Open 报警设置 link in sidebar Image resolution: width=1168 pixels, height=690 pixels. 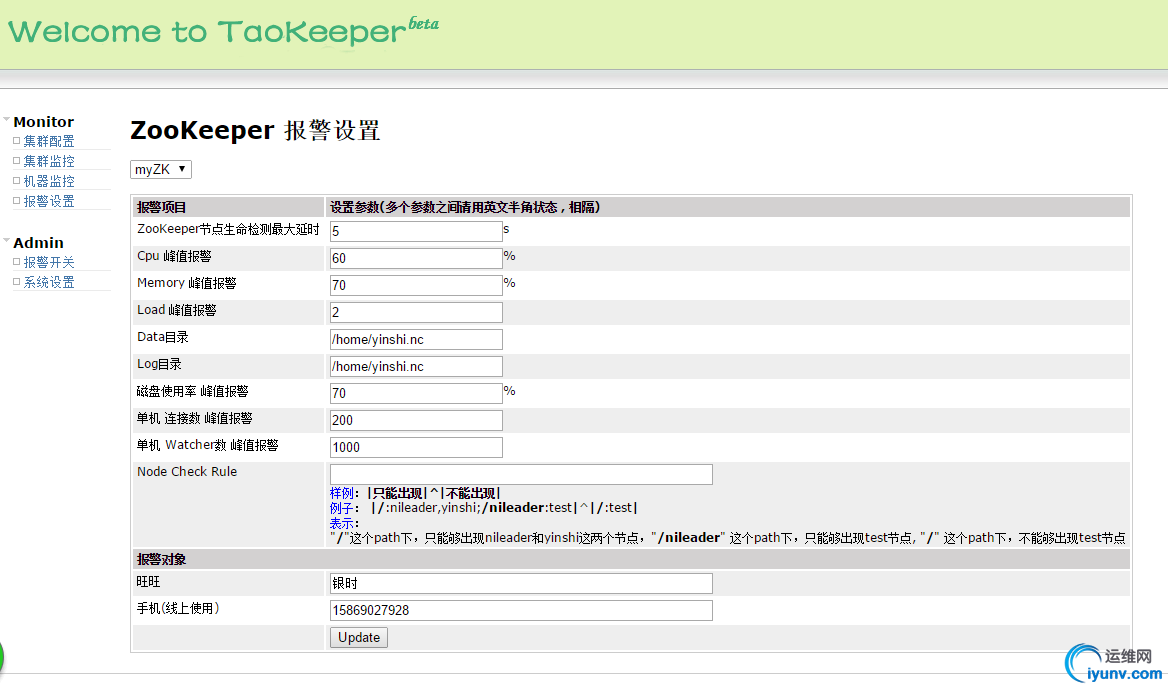click(48, 201)
